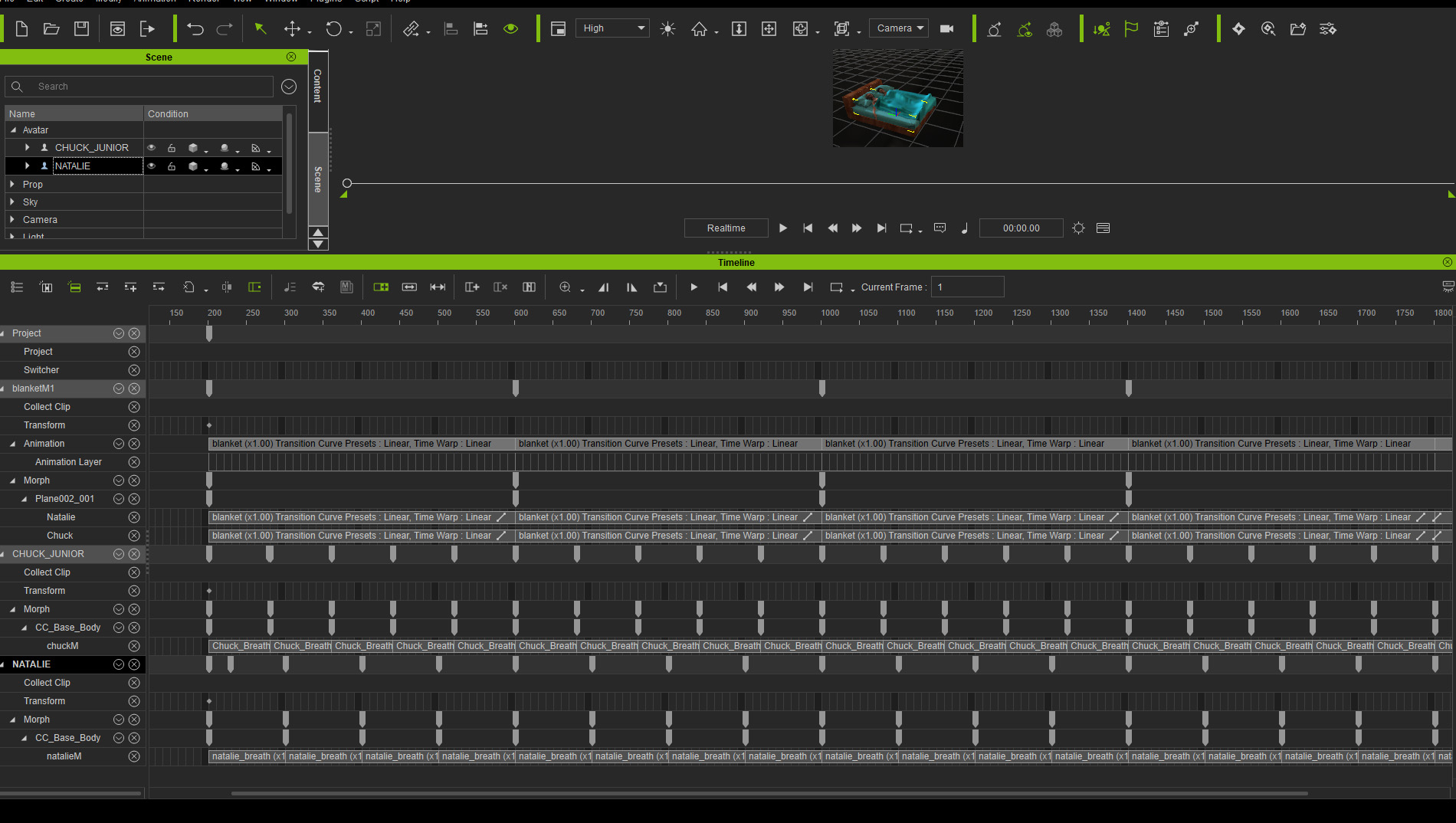Screen dimensions: 1456x823
Task: Play the animation in viewport player
Action: click(782, 228)
